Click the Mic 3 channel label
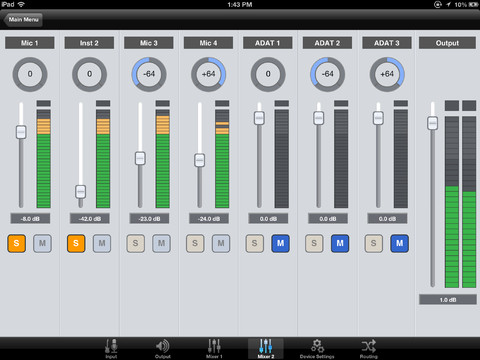480x360 pixels. [149, 43]
